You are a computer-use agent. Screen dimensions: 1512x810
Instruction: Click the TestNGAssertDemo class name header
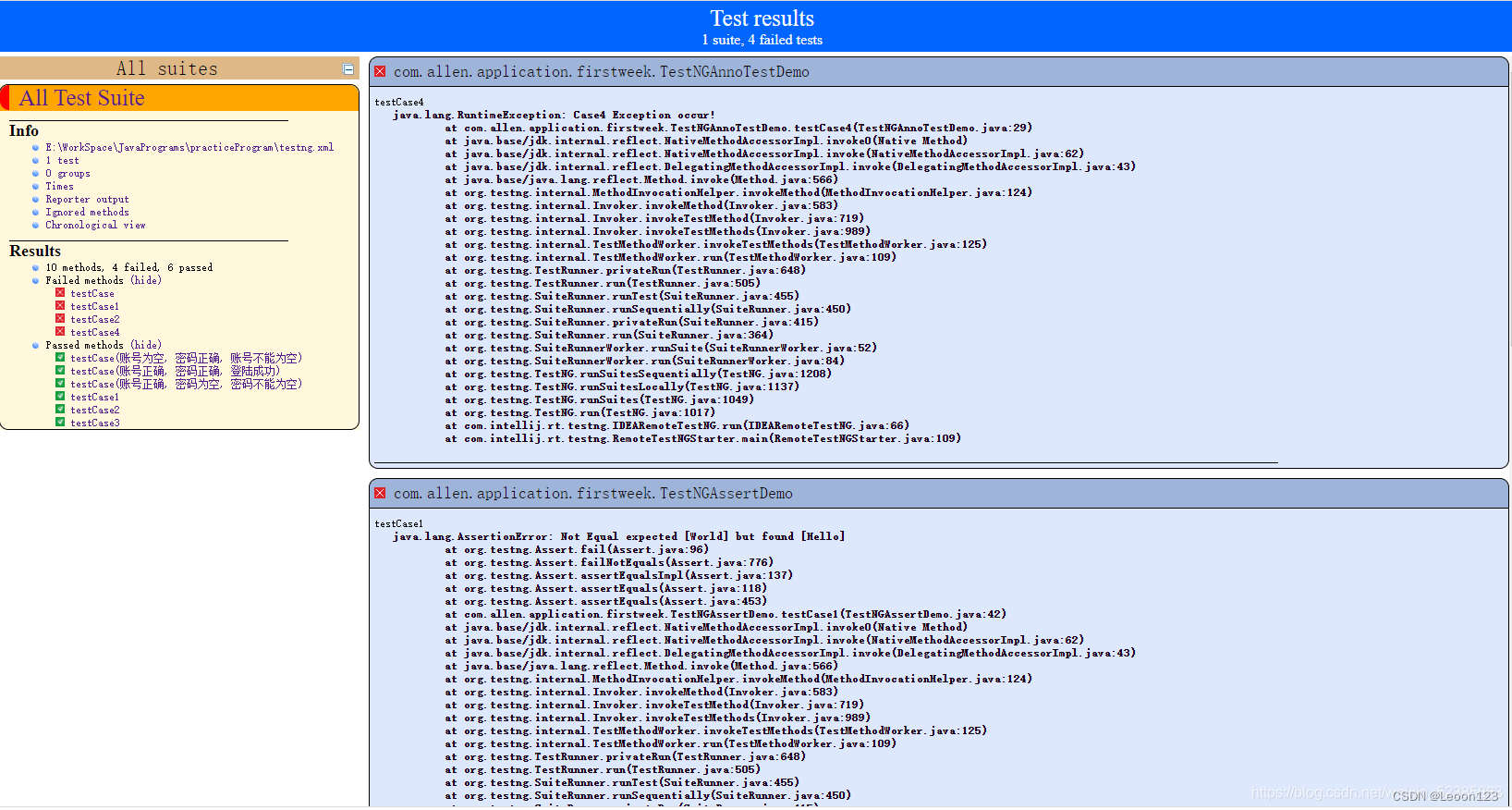pos(593,493)
